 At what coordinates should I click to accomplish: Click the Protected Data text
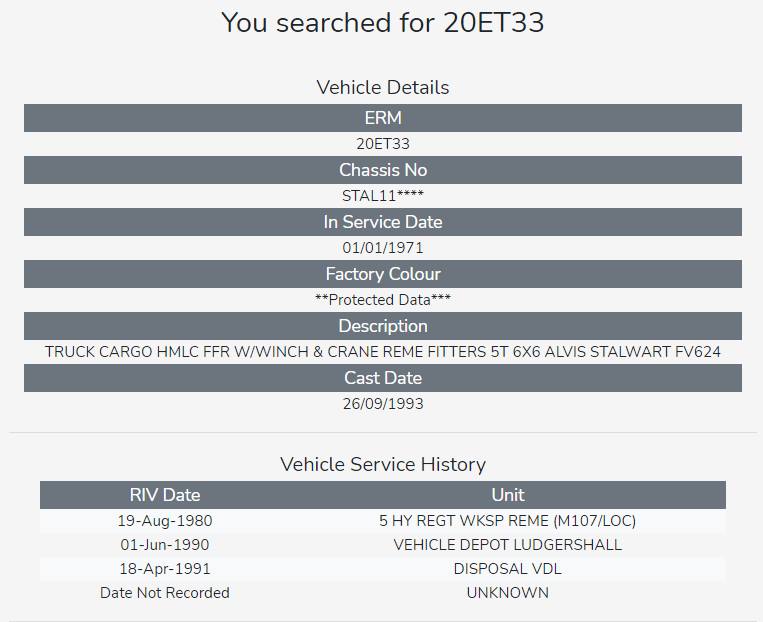point(382,300)
